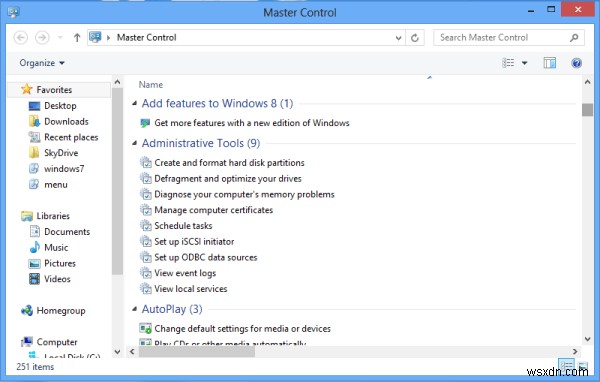The height and width of the screenshot is (382, 600).
Task: Click the Pictures library icon
Action: click(x=34, y=263)
